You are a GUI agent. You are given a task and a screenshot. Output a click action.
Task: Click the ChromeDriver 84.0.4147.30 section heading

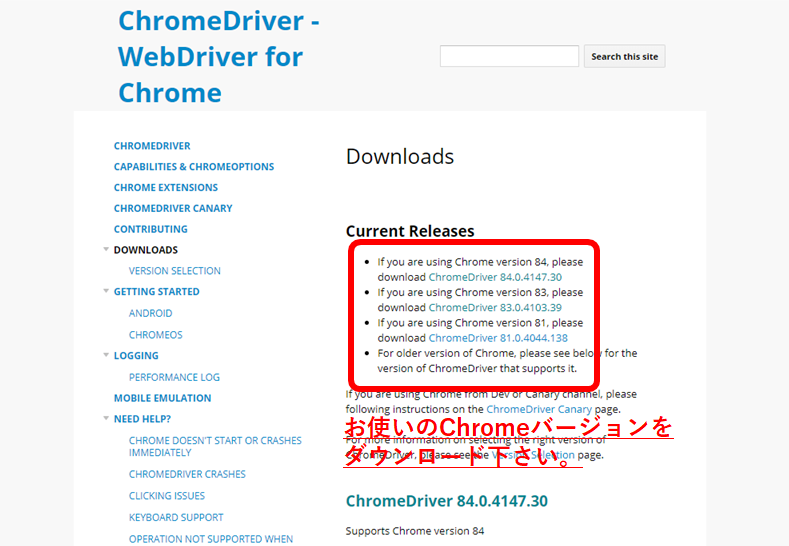pyautogui.click(x=447, y=501)
